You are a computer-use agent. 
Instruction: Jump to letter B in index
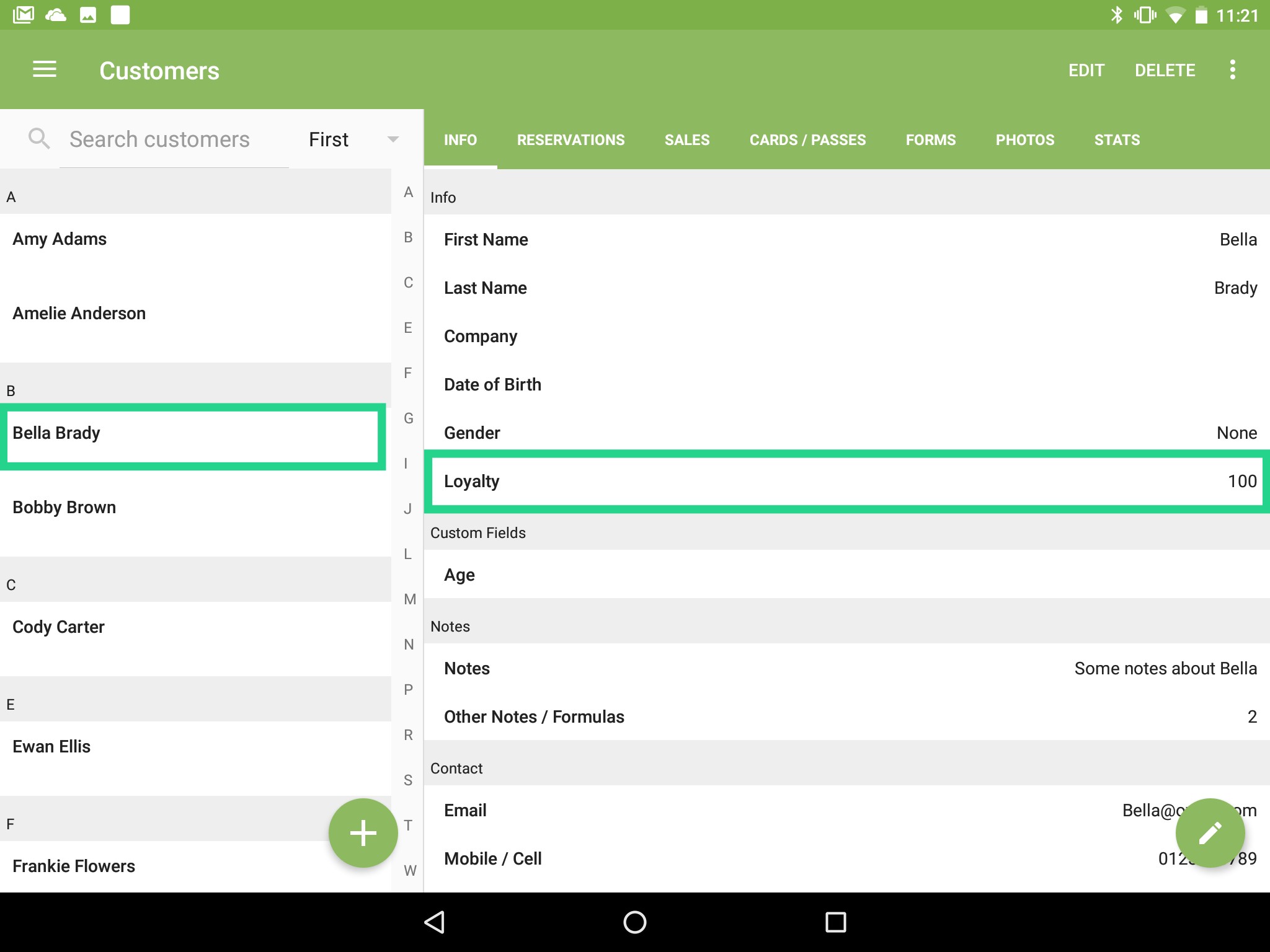[x=408, y=237]
